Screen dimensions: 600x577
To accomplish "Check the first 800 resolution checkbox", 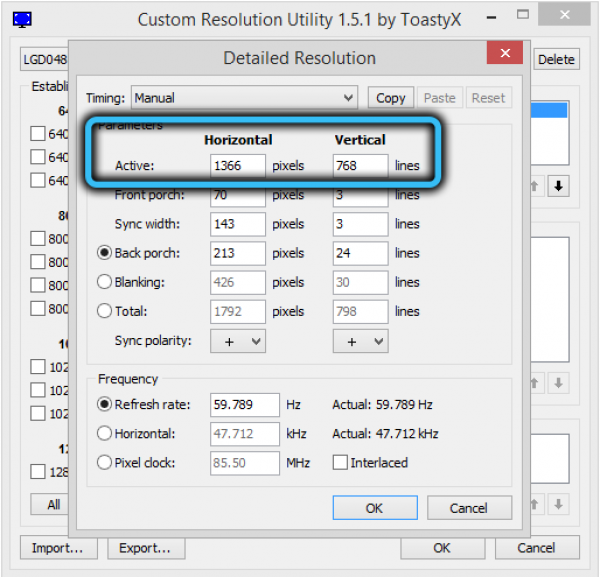I will [38, 238].
